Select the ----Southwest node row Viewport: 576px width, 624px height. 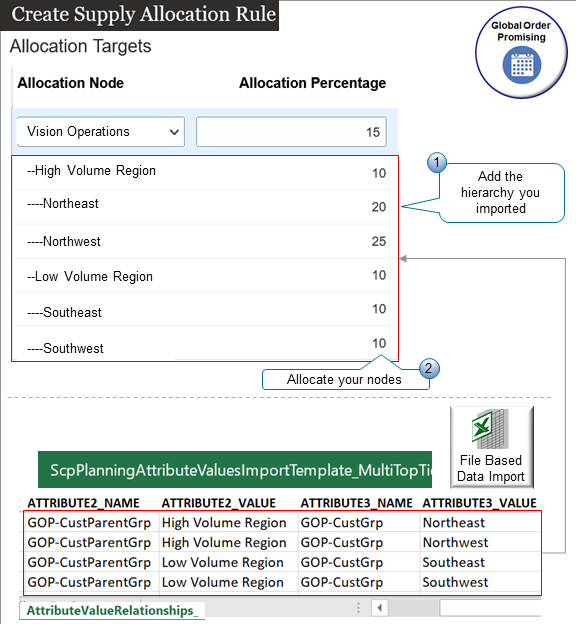tap(205, 343)
